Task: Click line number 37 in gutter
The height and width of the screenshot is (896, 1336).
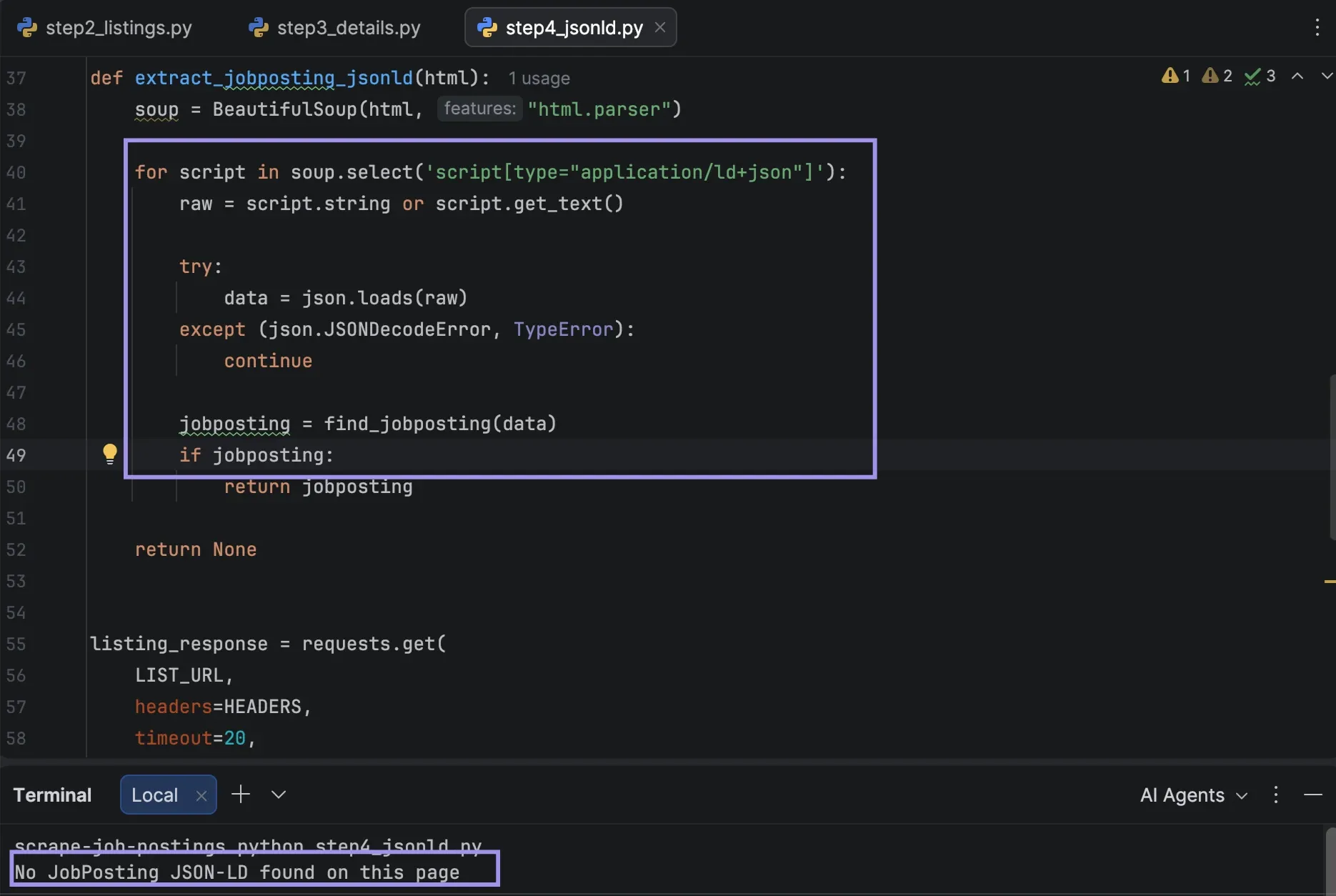Action: [16, 78]
